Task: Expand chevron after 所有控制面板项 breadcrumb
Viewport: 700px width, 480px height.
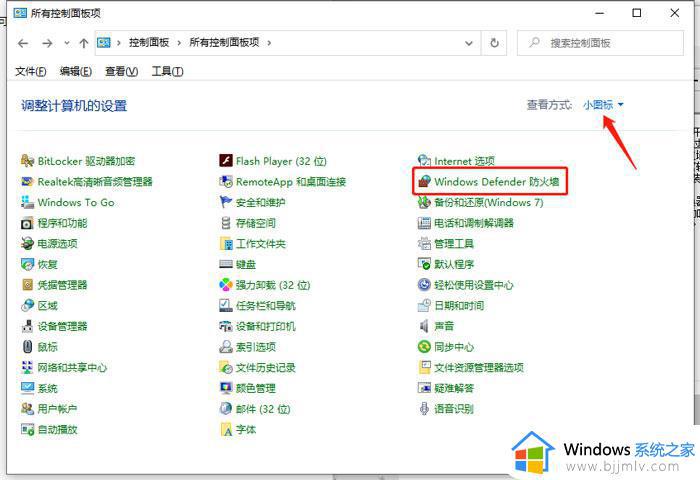Action: click(269, 43)
